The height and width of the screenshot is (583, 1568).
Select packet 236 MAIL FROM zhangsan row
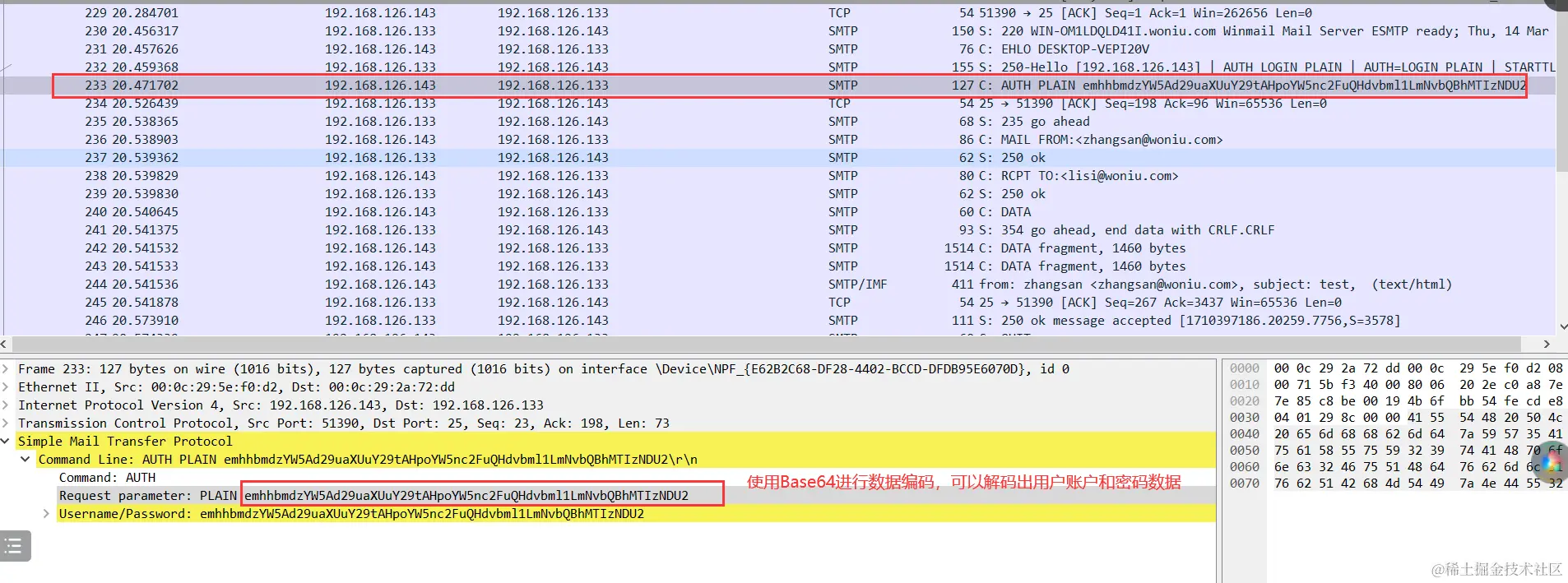click(x=779, y=140)
